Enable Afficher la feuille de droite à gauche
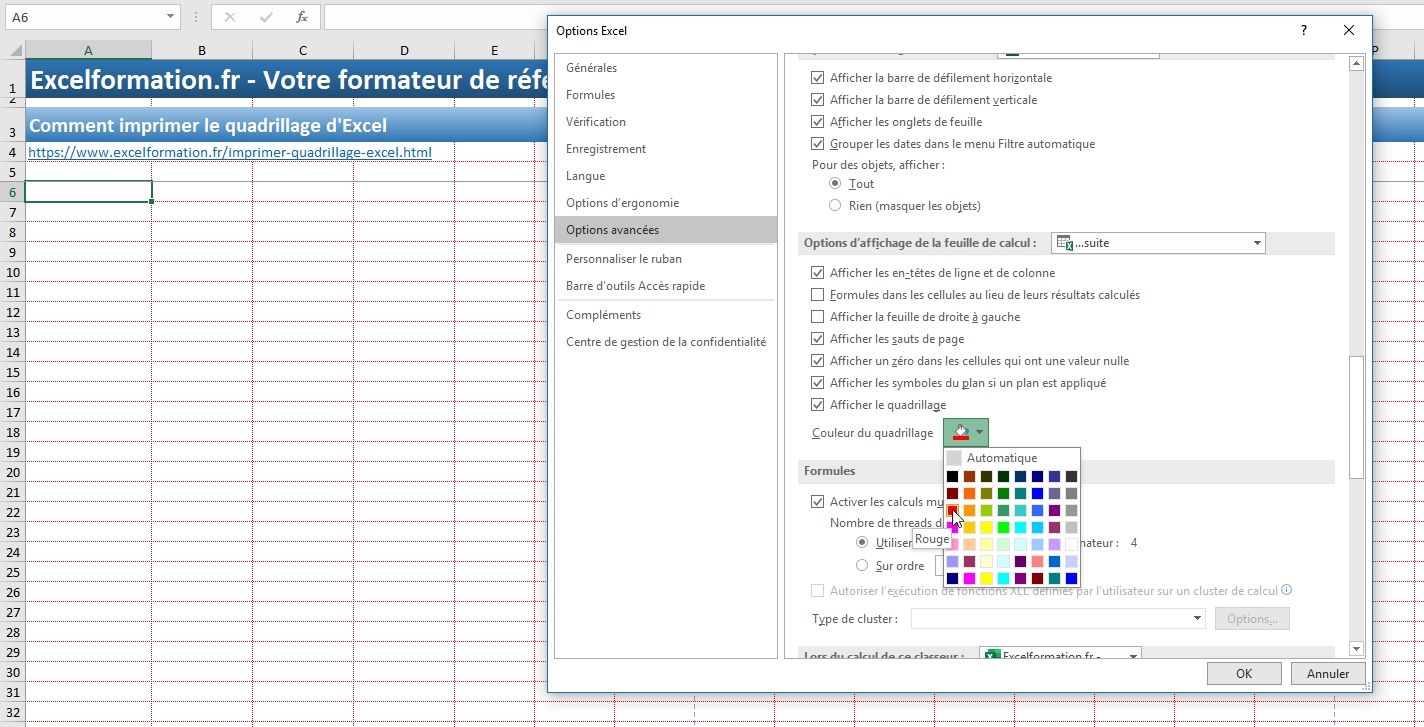This screenshot has height=727, width=1424. point(817,317)
